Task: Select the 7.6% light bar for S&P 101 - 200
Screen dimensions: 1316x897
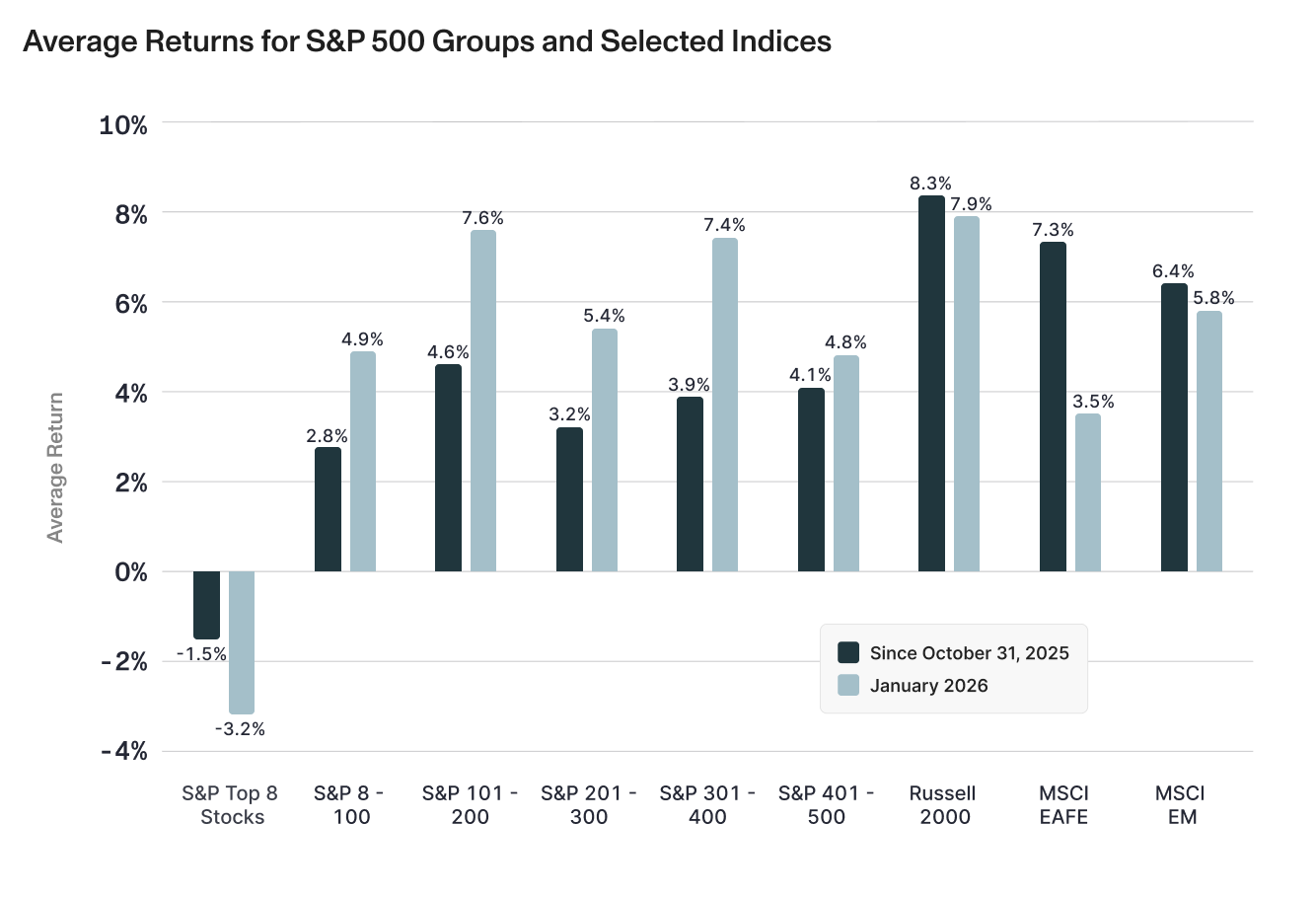Action: pos(483,401)
